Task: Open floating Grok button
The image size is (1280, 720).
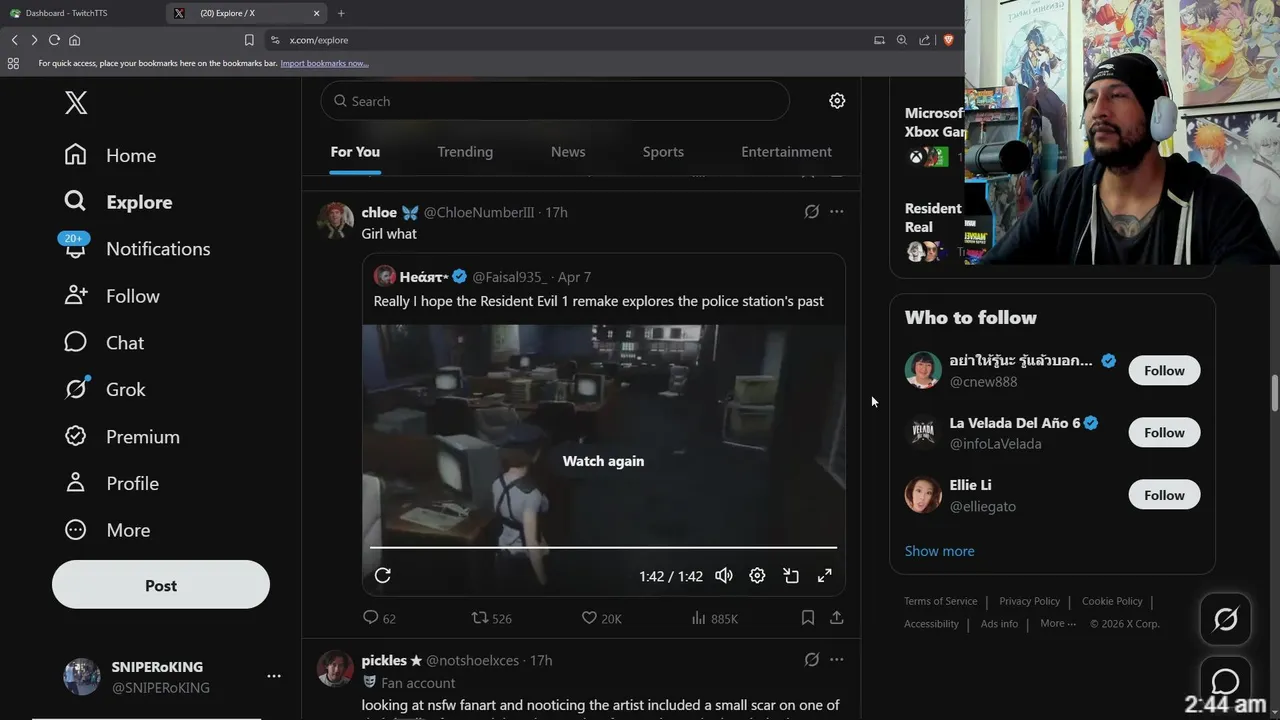Action: [1225, 620]
